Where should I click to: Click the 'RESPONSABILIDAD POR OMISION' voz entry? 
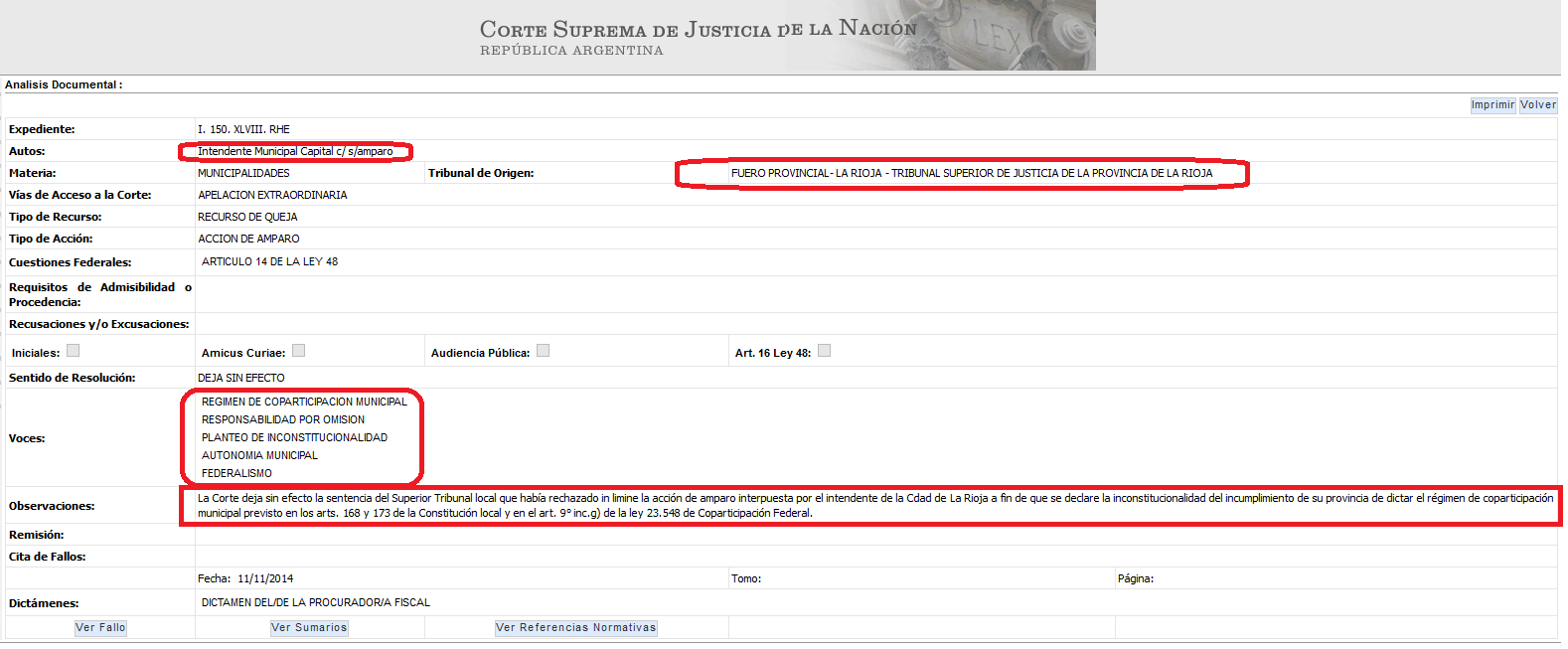pyautogui.click(x=283, y=420)
